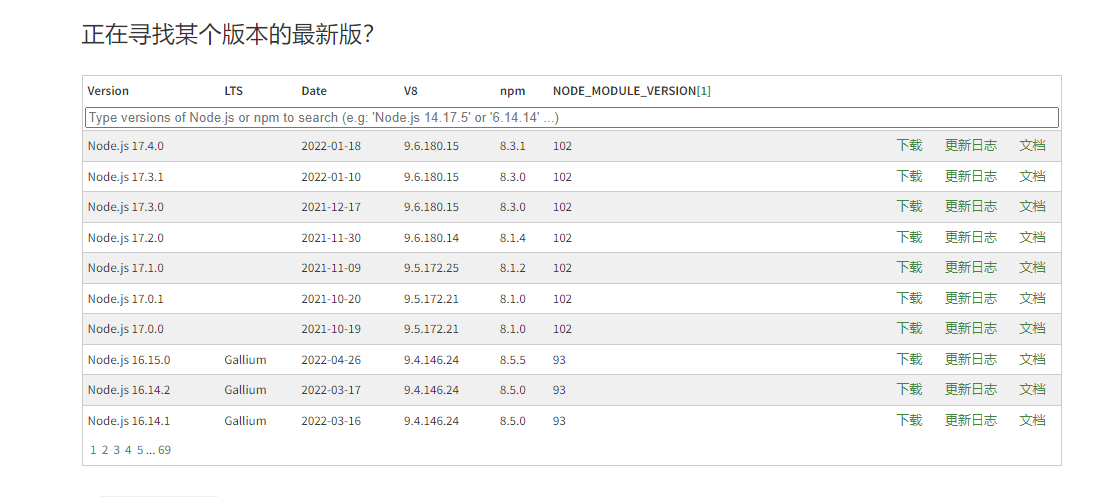This screenshot has height=497, width=1109.
Task: Go to page 3 of the version list
Action: click(x=116, y=450)
